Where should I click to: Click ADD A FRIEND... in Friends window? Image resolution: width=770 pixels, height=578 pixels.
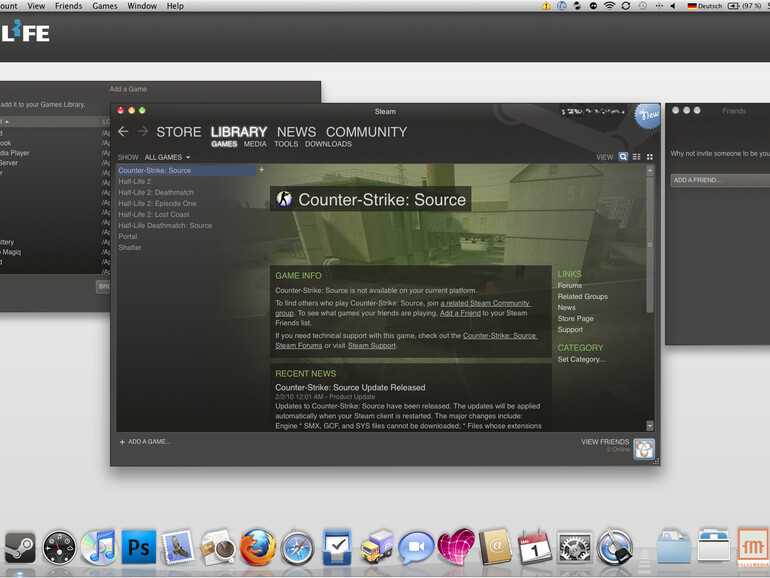720,180
